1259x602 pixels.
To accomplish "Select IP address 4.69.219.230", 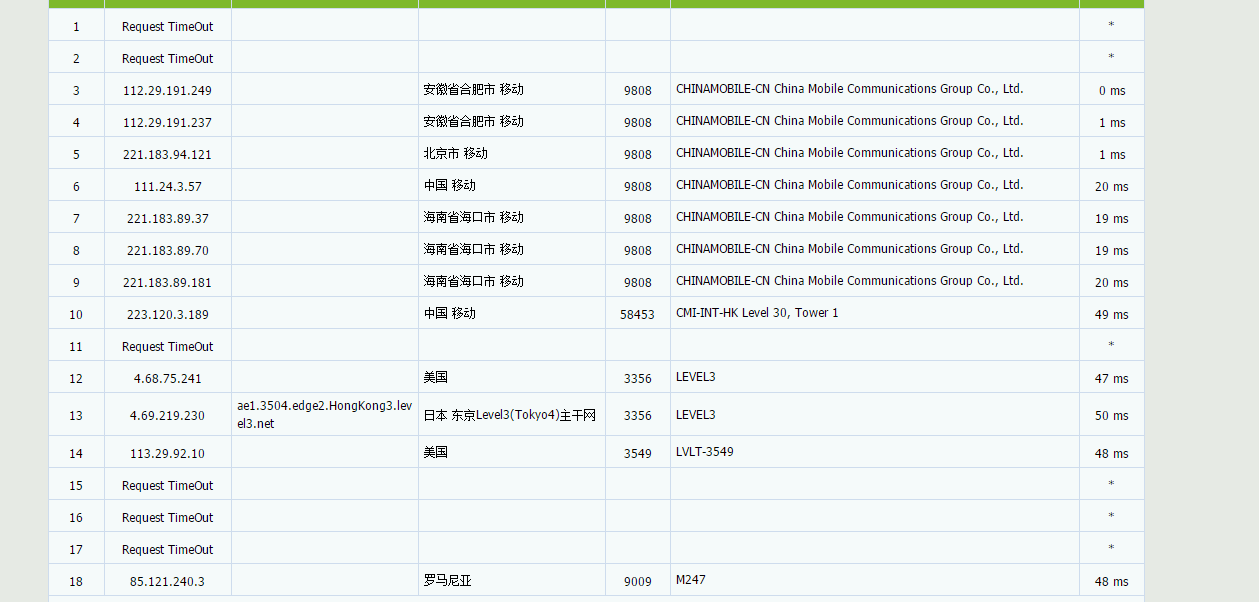I will pyautogui.click(x=167, y=415).
